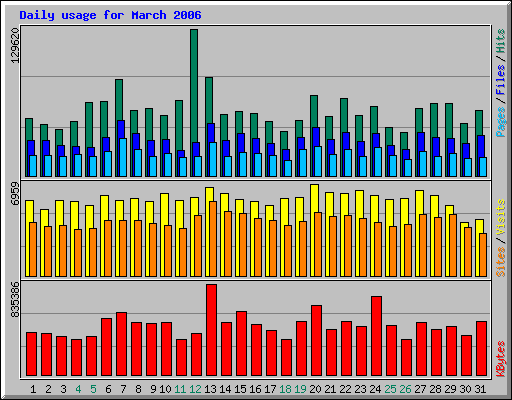Image resolution: width=512 pixels, height=400 pixels.
Task: Click the yellow 'Visits' legend label
Action: [x=501, y=218]
